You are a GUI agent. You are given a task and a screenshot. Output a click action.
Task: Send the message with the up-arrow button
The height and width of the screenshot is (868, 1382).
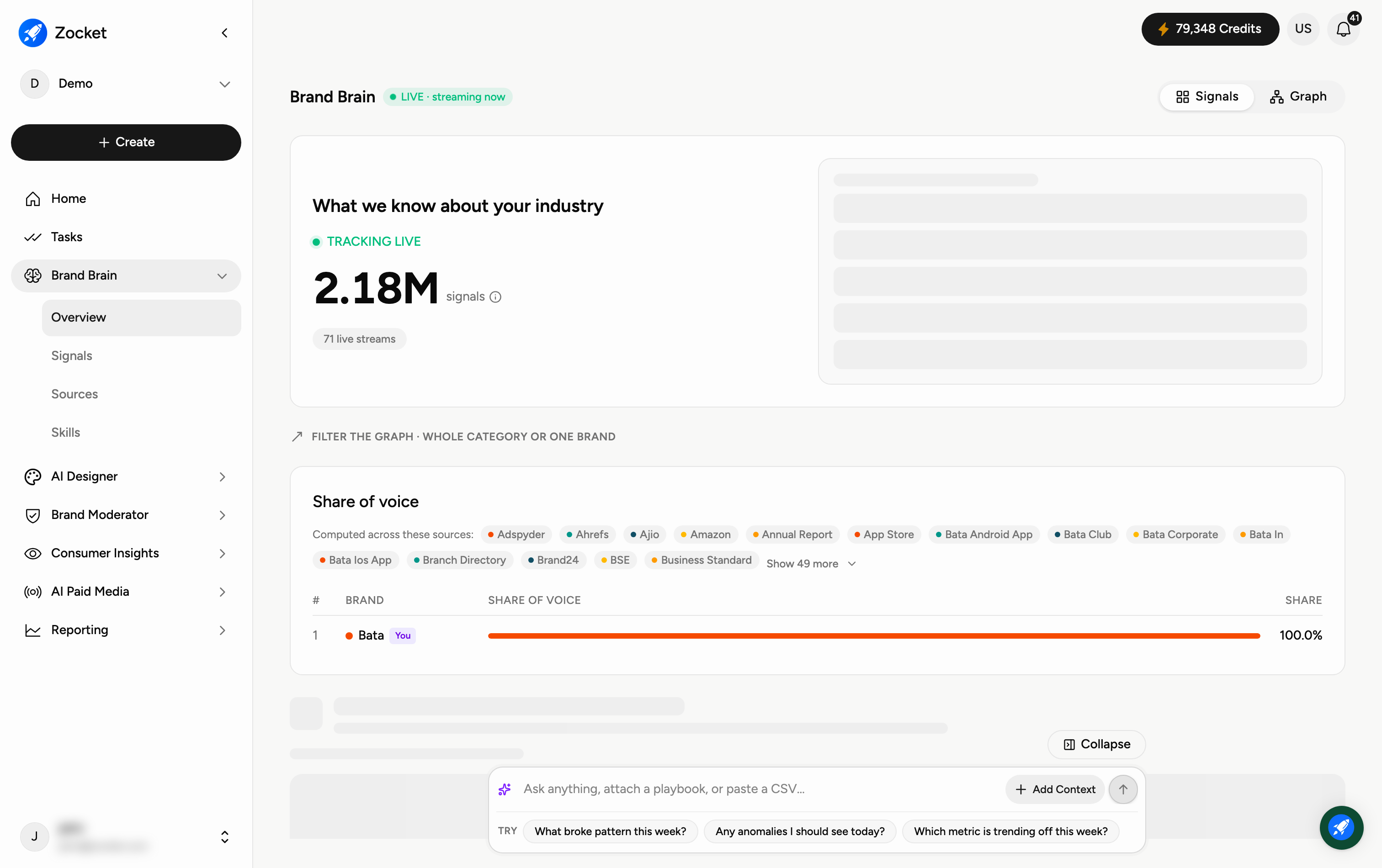click(x=1122, y=789)
